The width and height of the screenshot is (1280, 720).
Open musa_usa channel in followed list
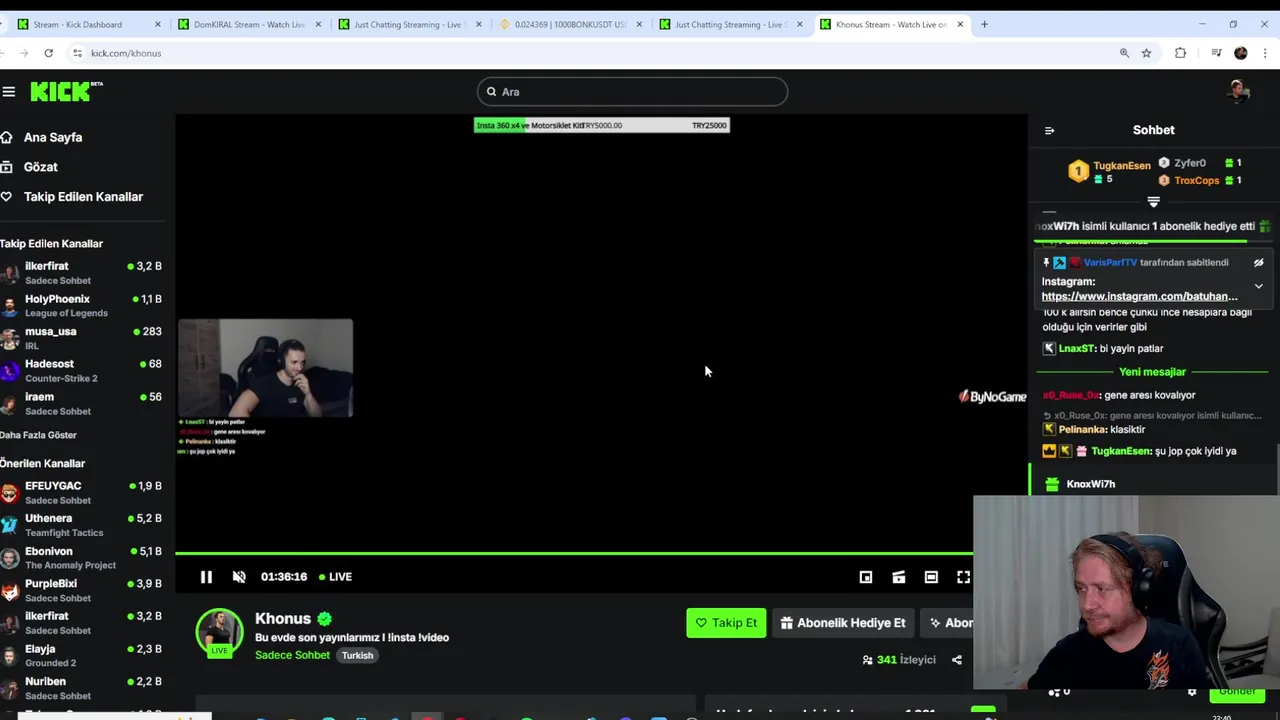tap(82, 338)
